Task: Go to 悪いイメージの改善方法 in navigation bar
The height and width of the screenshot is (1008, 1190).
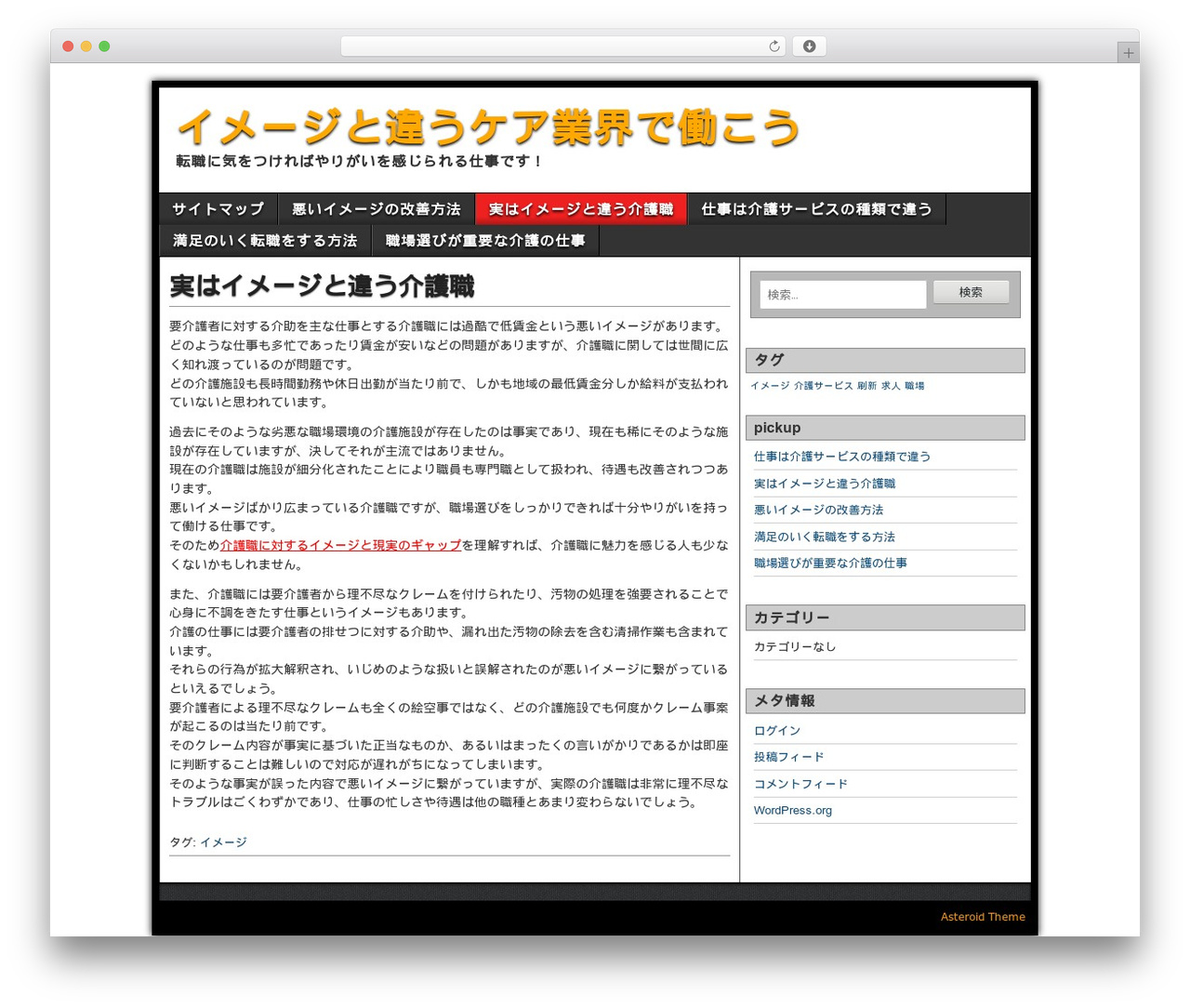Action: pos(377,209)
